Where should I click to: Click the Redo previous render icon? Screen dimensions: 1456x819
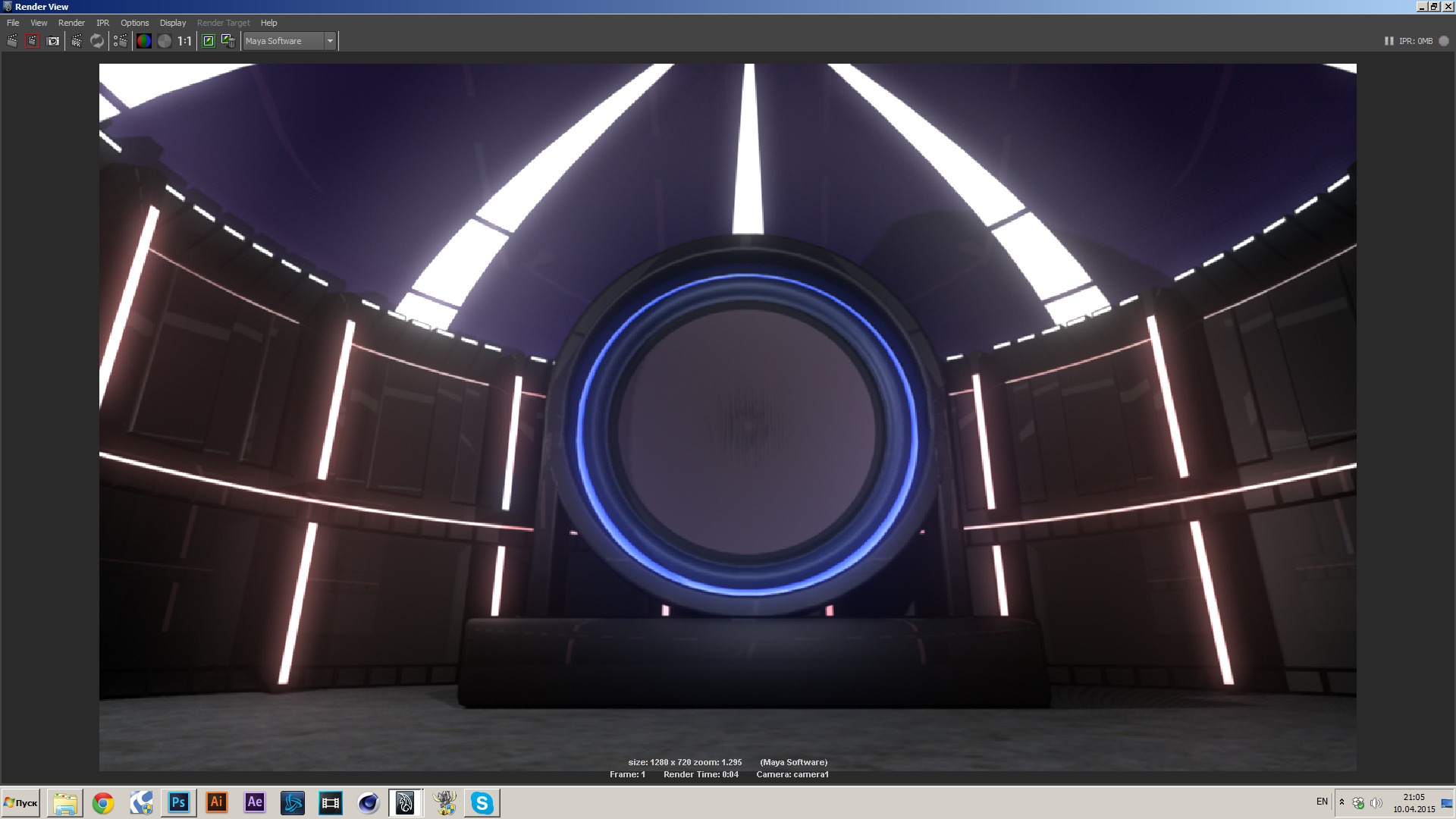pyautogui.click(x=12, y=41)
